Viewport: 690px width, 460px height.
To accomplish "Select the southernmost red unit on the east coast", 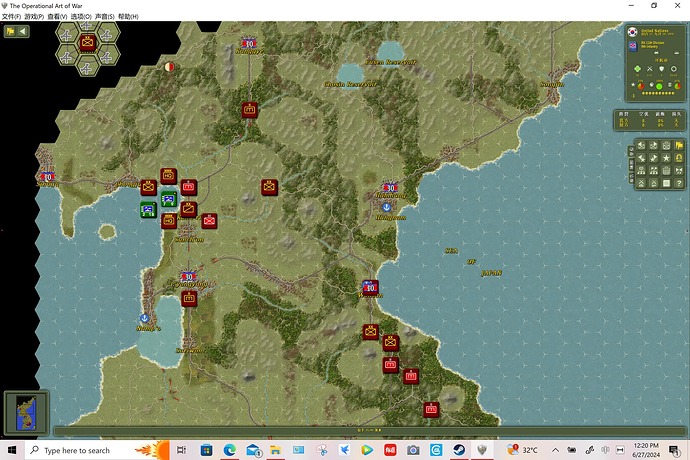I will 431,409.
